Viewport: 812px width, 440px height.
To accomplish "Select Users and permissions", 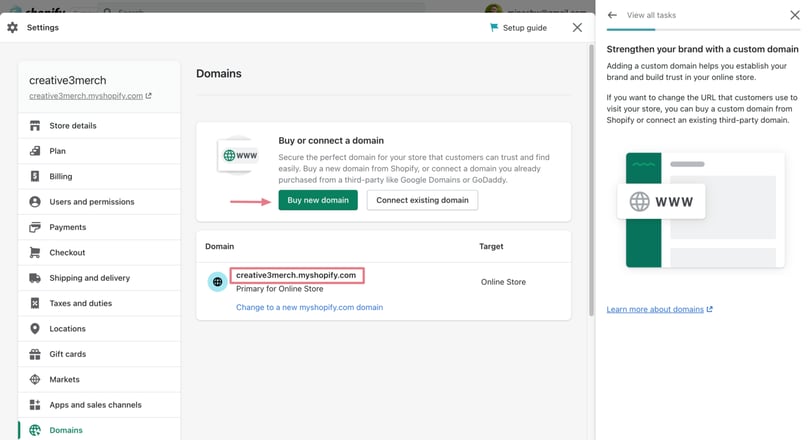I will [99, 202].
